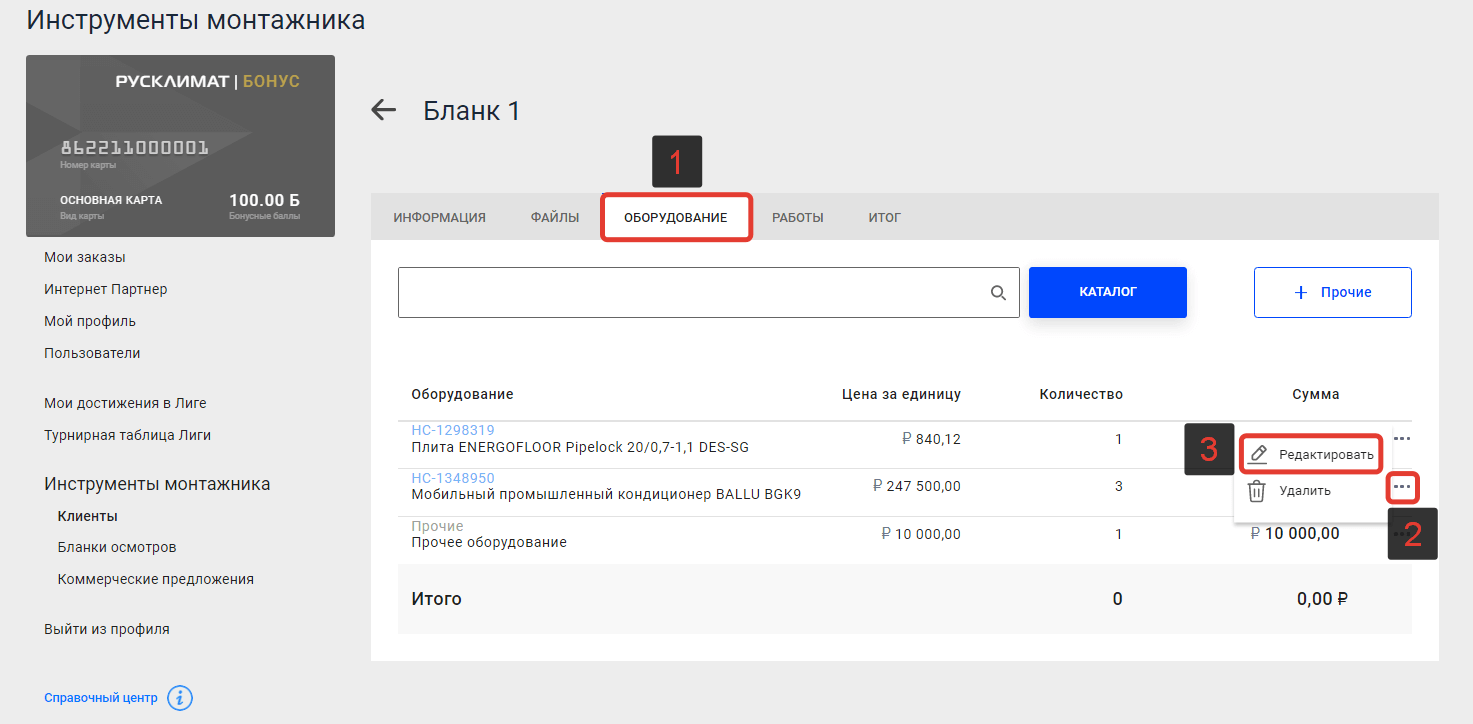Open Мои достижения в Лиге
The image size is (1473, 724).
pyautogui.click(x=125, y=403)
